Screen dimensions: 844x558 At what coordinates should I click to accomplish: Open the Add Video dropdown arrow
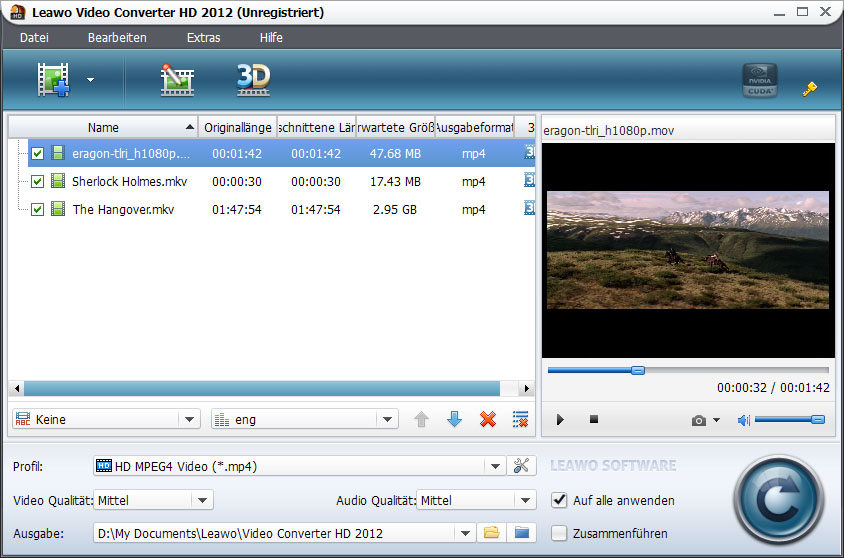[90, 80]
